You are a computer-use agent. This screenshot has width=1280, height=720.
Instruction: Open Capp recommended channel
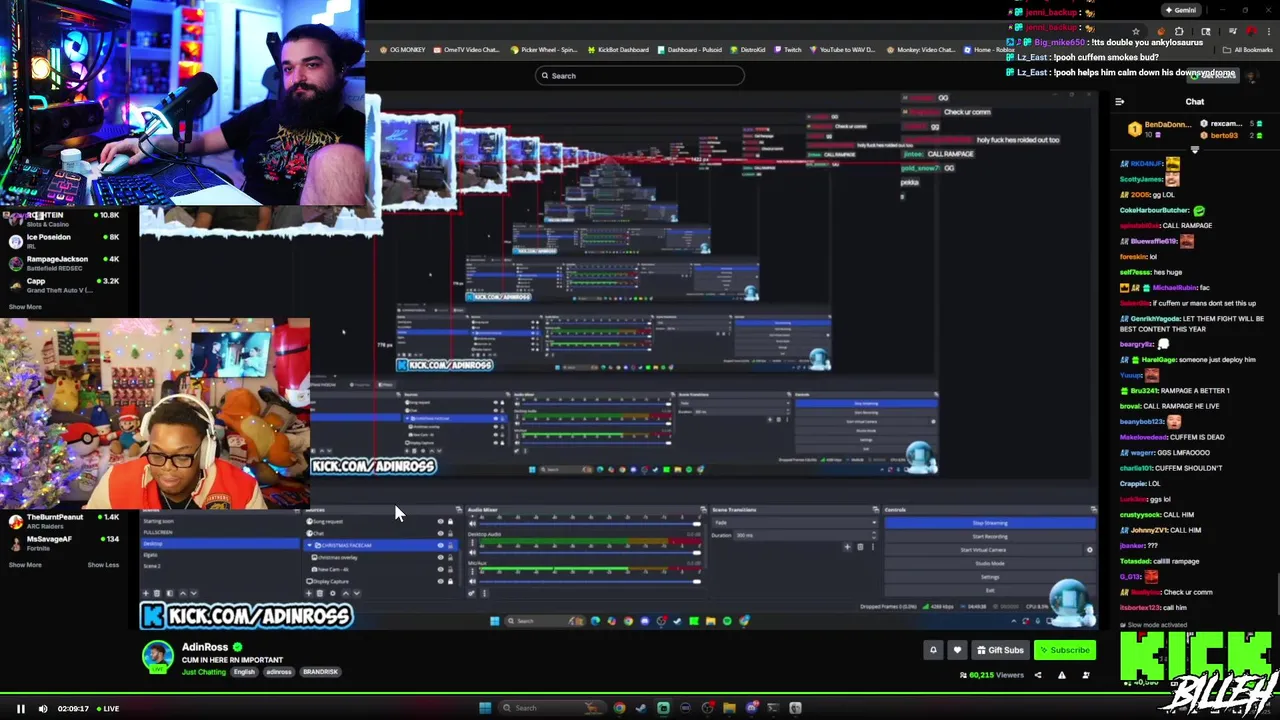click(64, 286)
